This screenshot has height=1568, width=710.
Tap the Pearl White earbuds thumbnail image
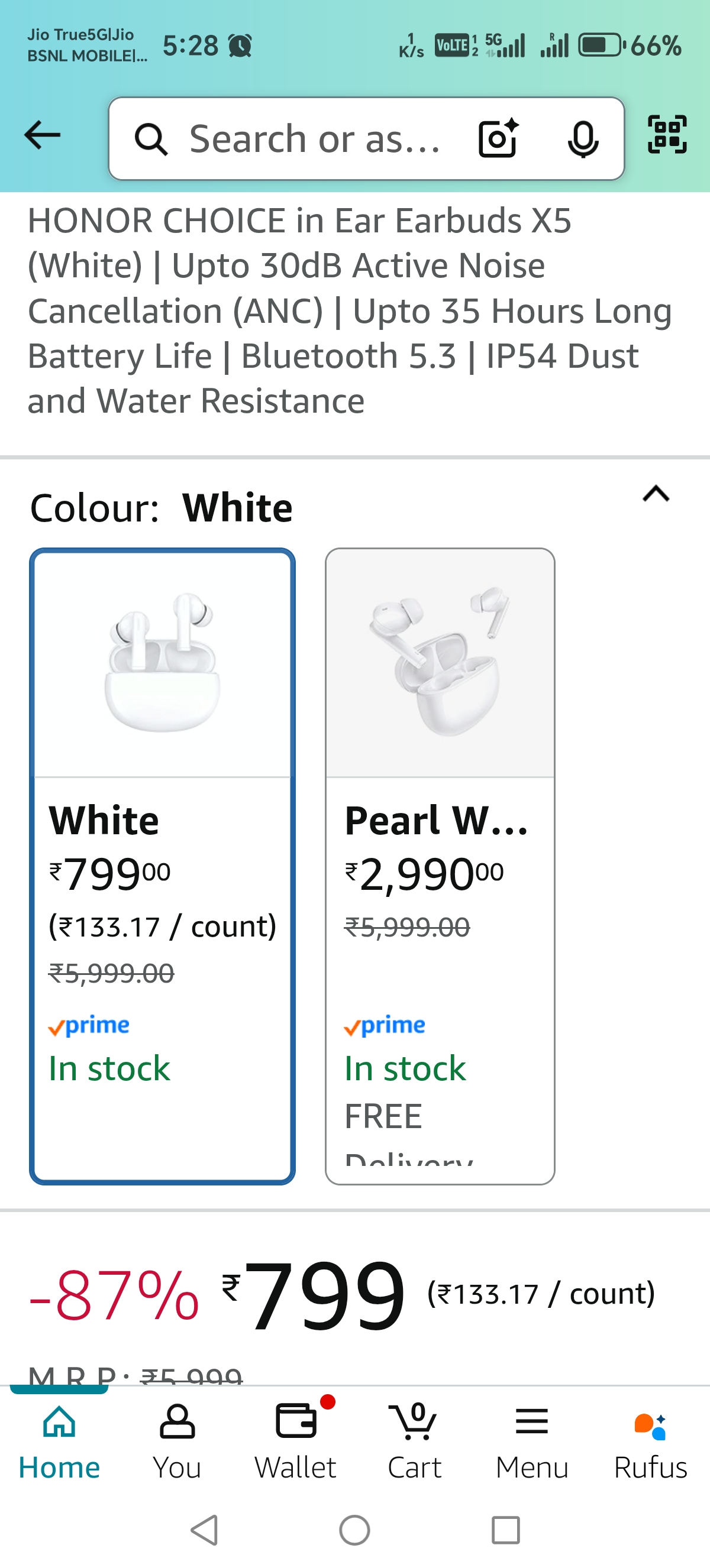tap(440, 662)
